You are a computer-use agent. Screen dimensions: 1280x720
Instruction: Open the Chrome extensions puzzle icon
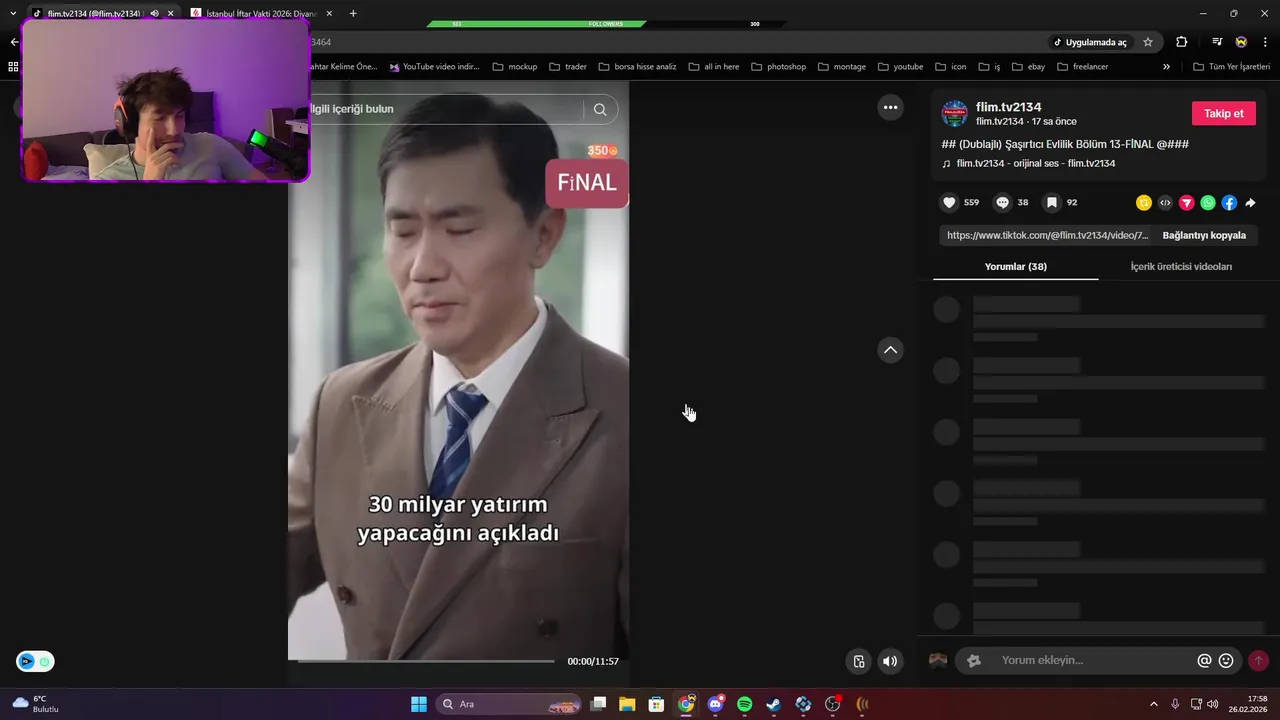1181,42
